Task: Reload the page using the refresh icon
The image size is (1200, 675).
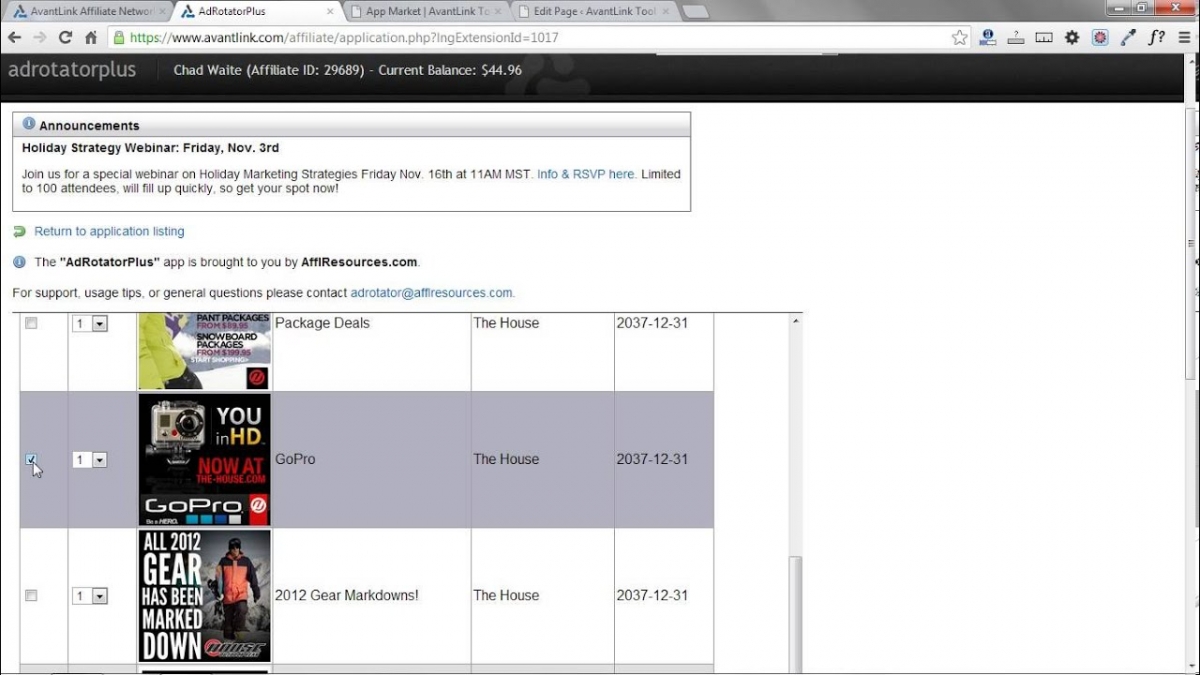Action: (x=65, y=38)
